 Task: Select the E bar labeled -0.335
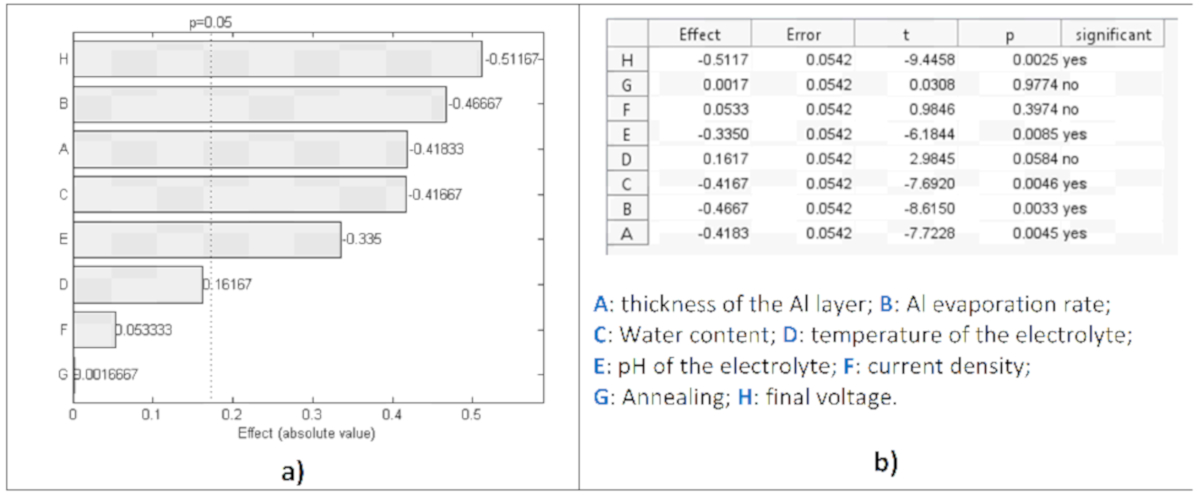[207, 240]
